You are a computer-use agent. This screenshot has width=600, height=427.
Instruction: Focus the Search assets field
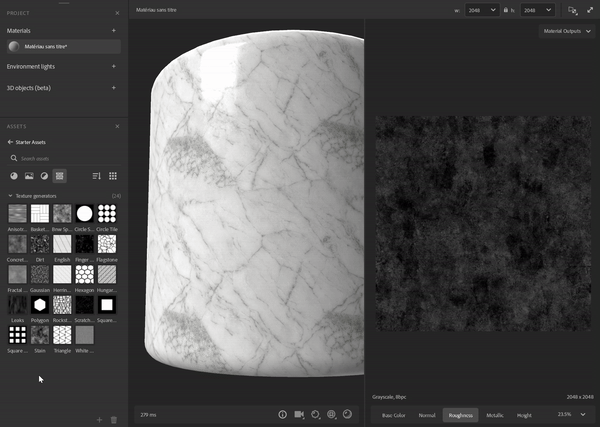(64, 158)
